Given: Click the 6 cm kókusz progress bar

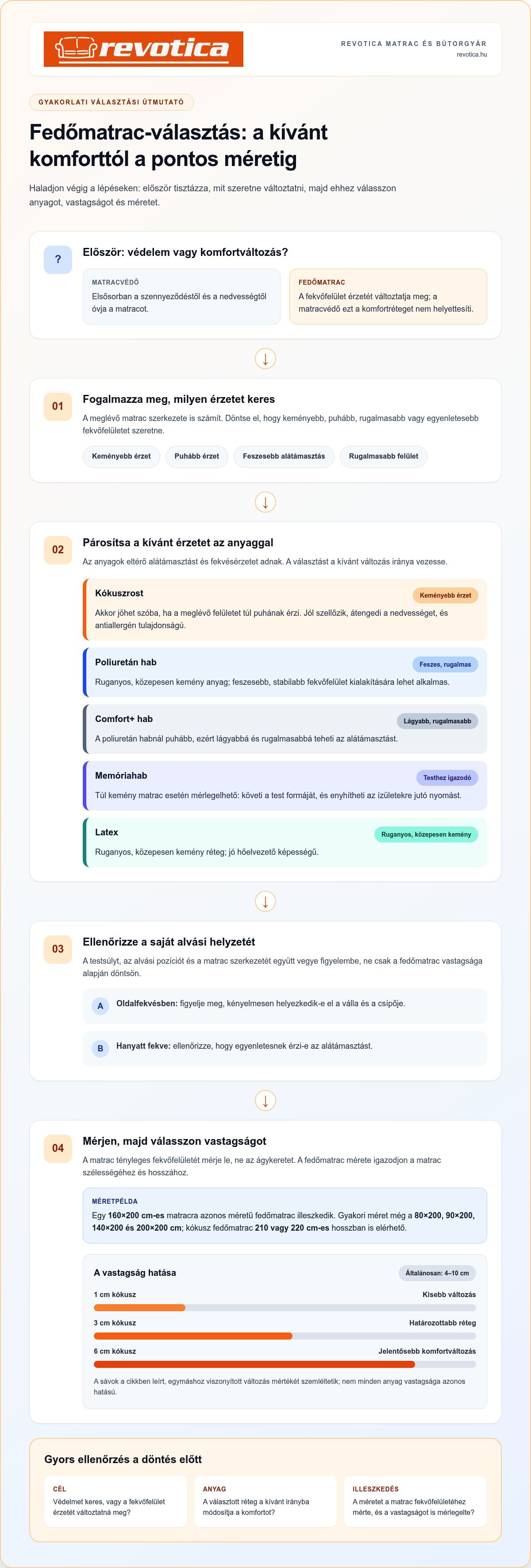Looking at the screenshot, I should (x=285, y=1365).
